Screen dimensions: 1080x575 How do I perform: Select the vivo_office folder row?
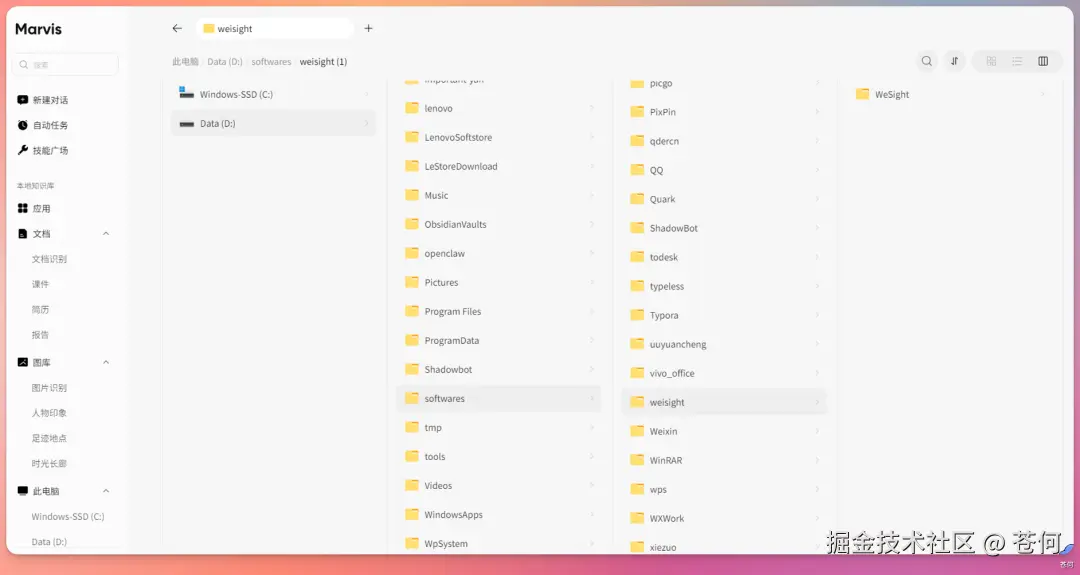click(724, 373)
